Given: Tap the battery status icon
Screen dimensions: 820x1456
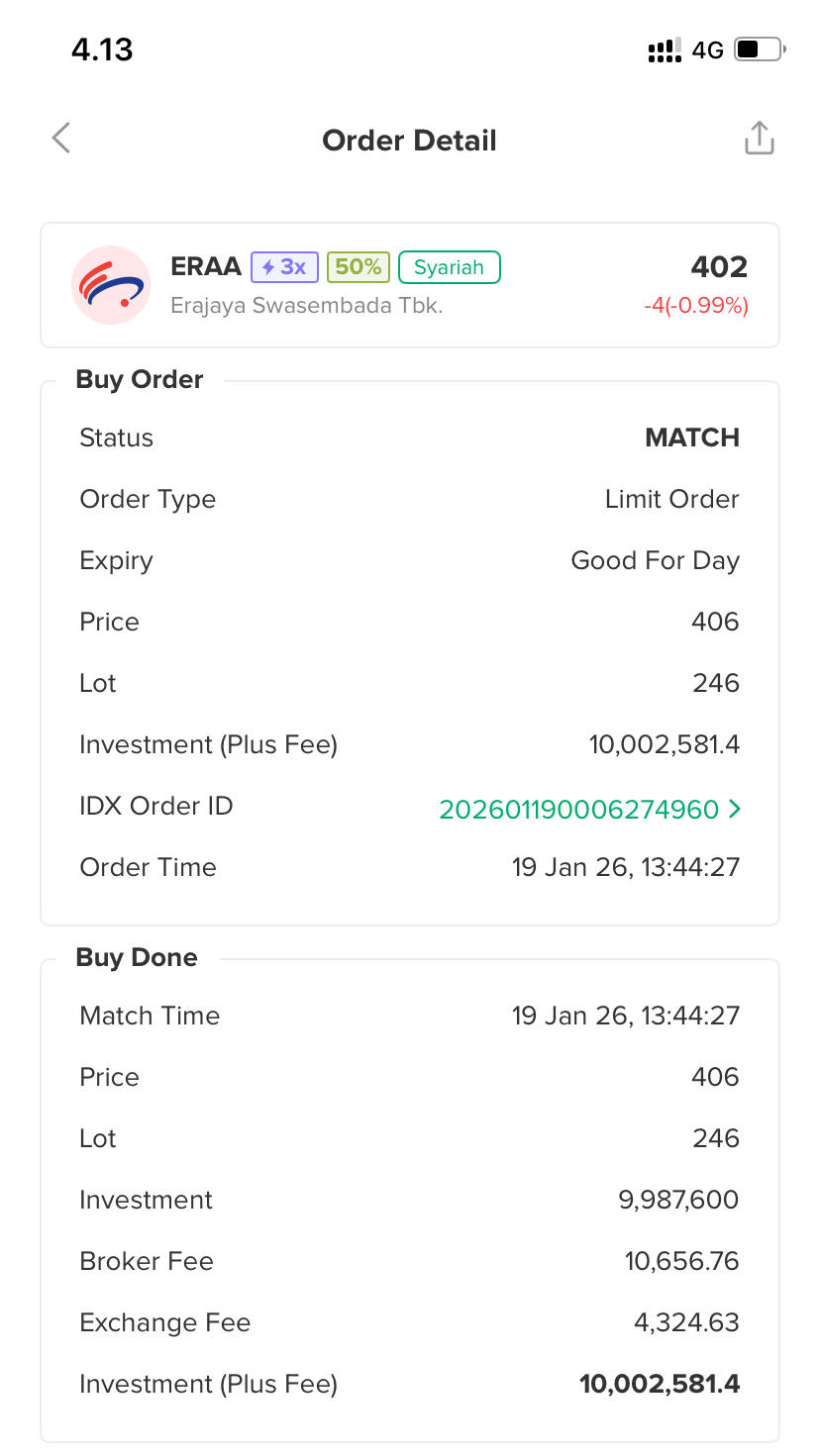Looking at the screenshot, I should click(760, 49).
